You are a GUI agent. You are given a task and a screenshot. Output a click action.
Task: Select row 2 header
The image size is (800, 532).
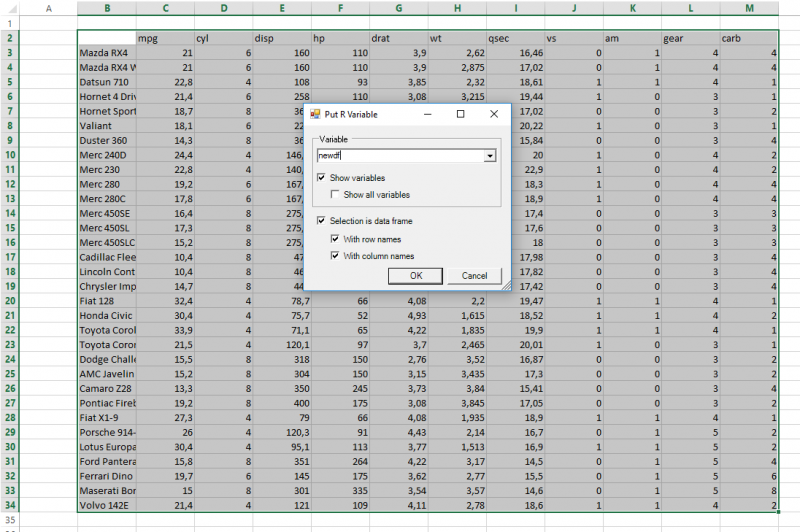(10, 38)
